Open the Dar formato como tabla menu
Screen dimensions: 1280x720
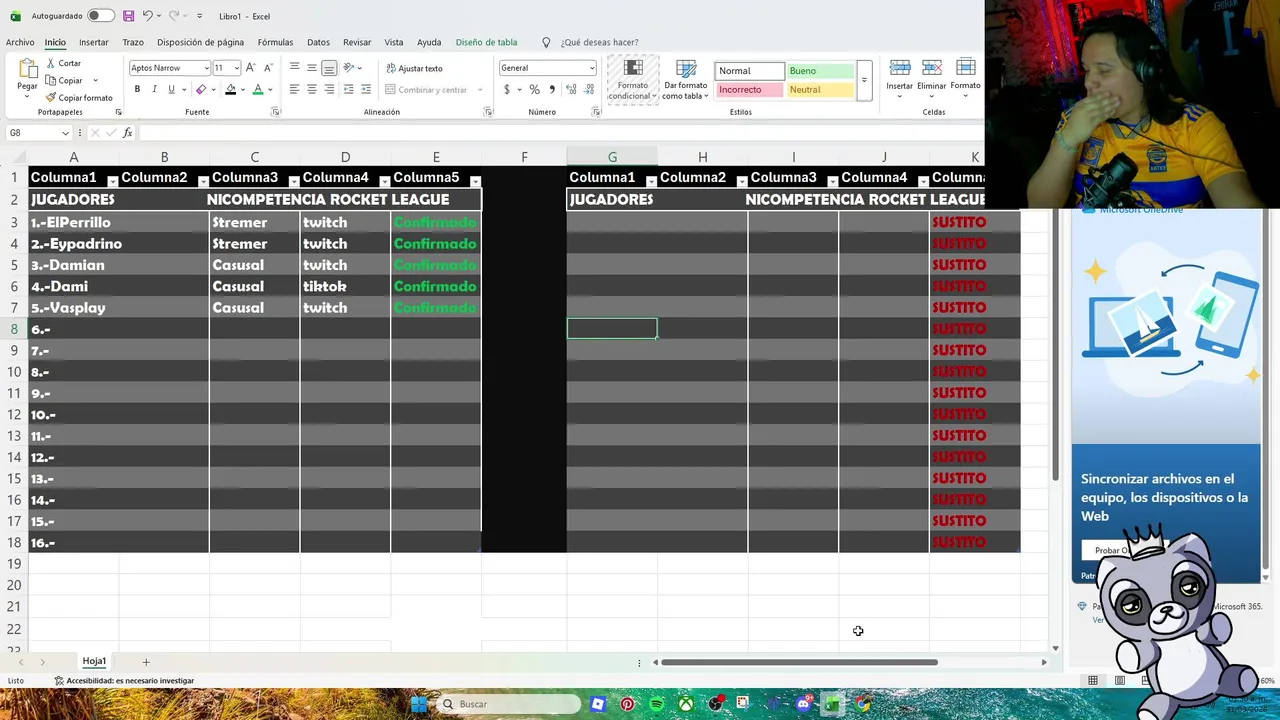tap(686, 78)
